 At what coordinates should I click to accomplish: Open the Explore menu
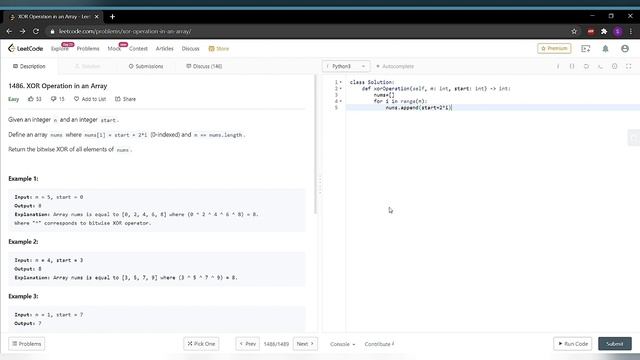point(60,49)
